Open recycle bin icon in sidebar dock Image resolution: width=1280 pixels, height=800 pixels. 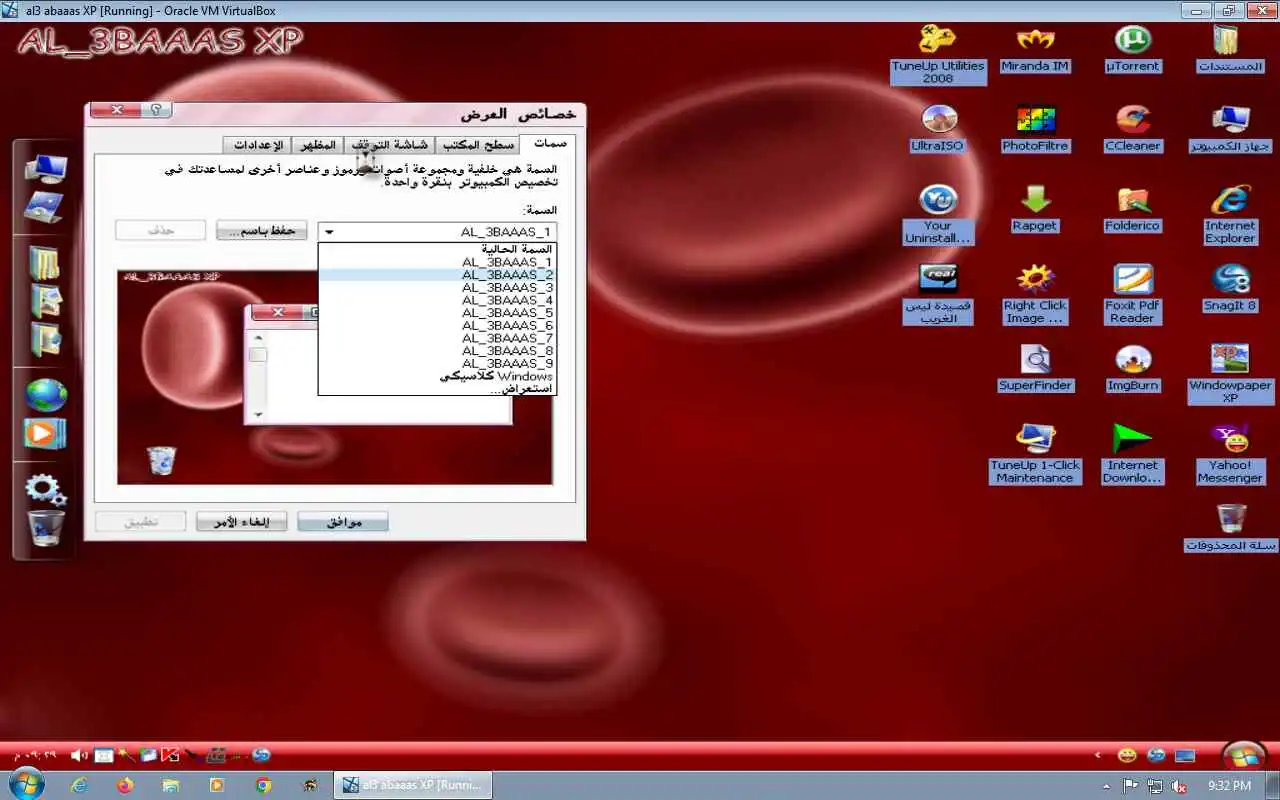(x=45, y=528)
